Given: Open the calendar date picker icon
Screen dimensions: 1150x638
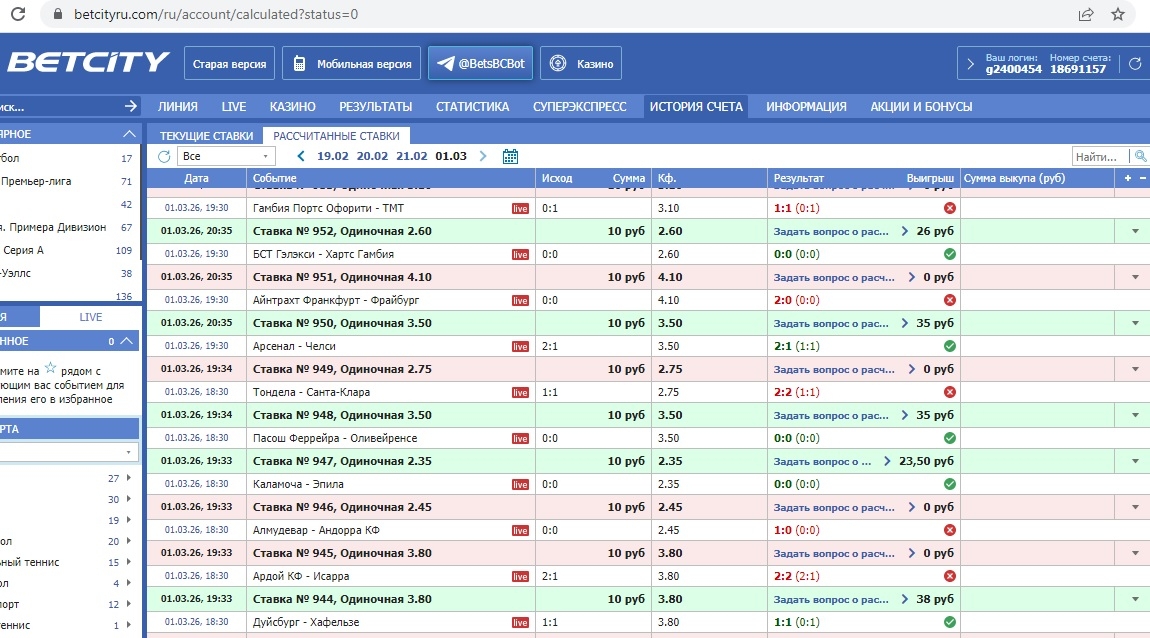Looking at the screenshot, I should [x=510, y=156].
